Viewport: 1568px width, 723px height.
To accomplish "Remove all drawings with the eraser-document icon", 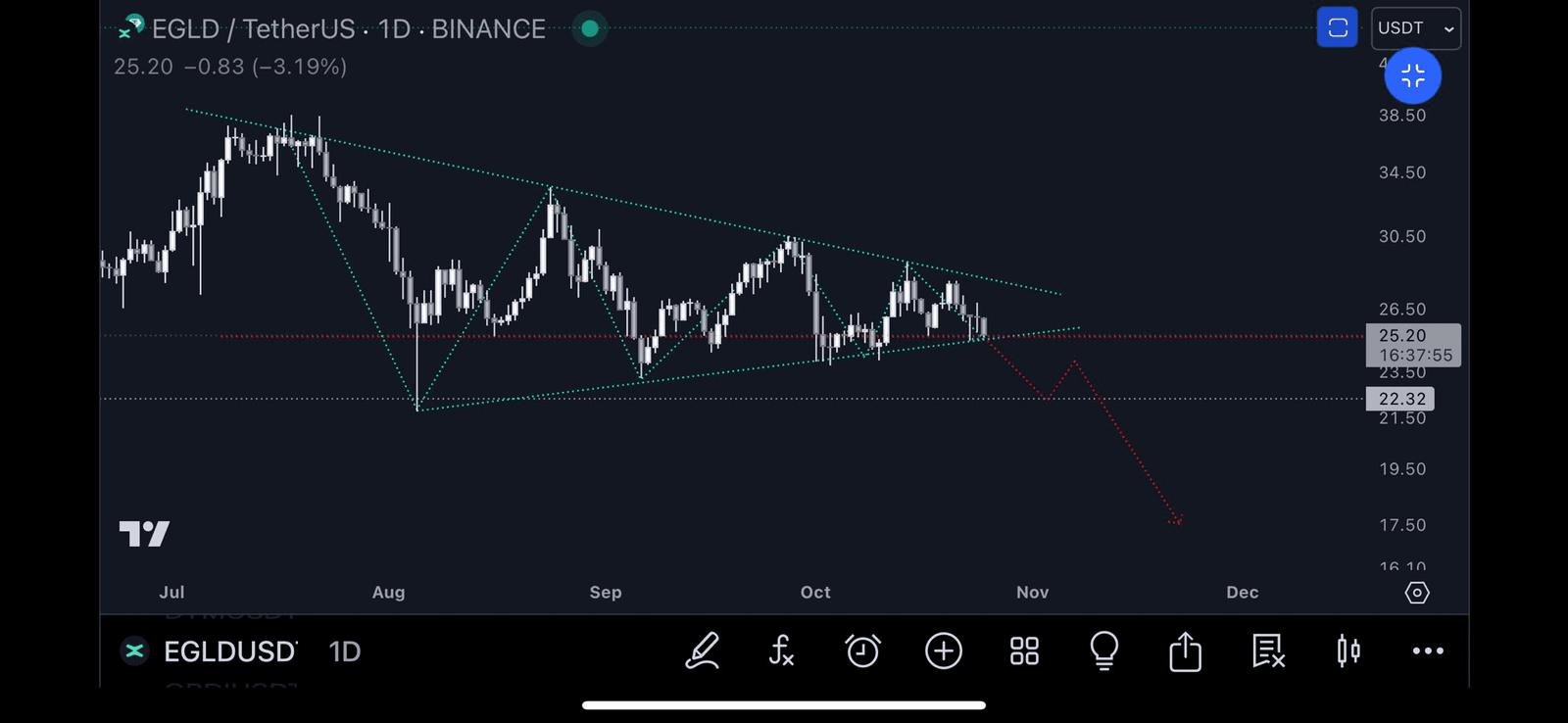I will [1265, 651].
